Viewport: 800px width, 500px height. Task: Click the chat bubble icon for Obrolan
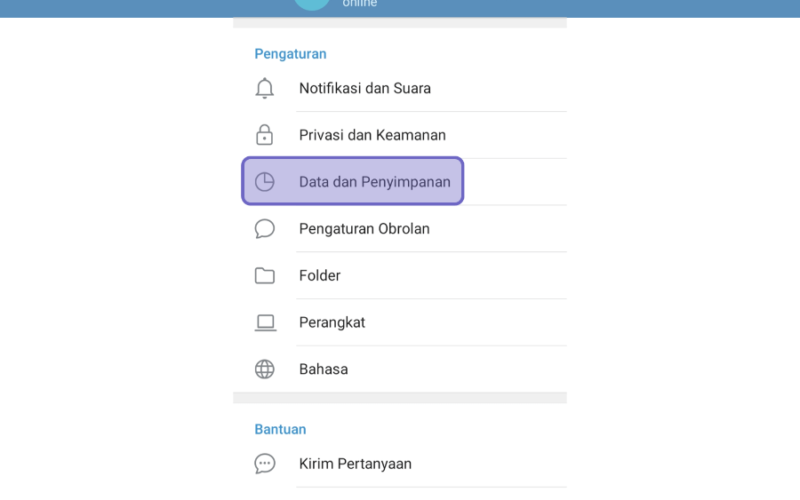[x=264, y=229]
